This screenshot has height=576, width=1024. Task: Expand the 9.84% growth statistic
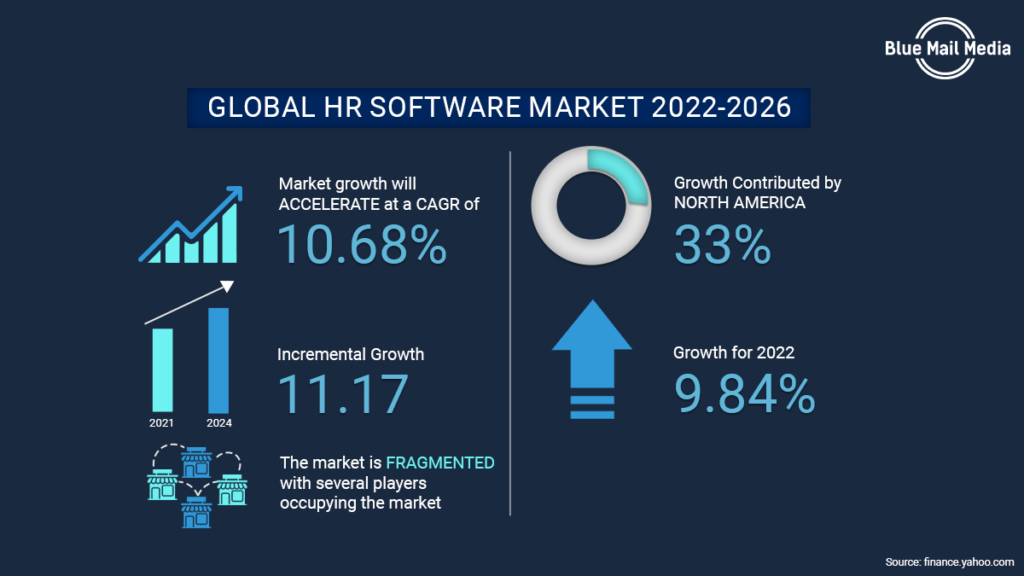pyautogui.click(x=745, y=392)
